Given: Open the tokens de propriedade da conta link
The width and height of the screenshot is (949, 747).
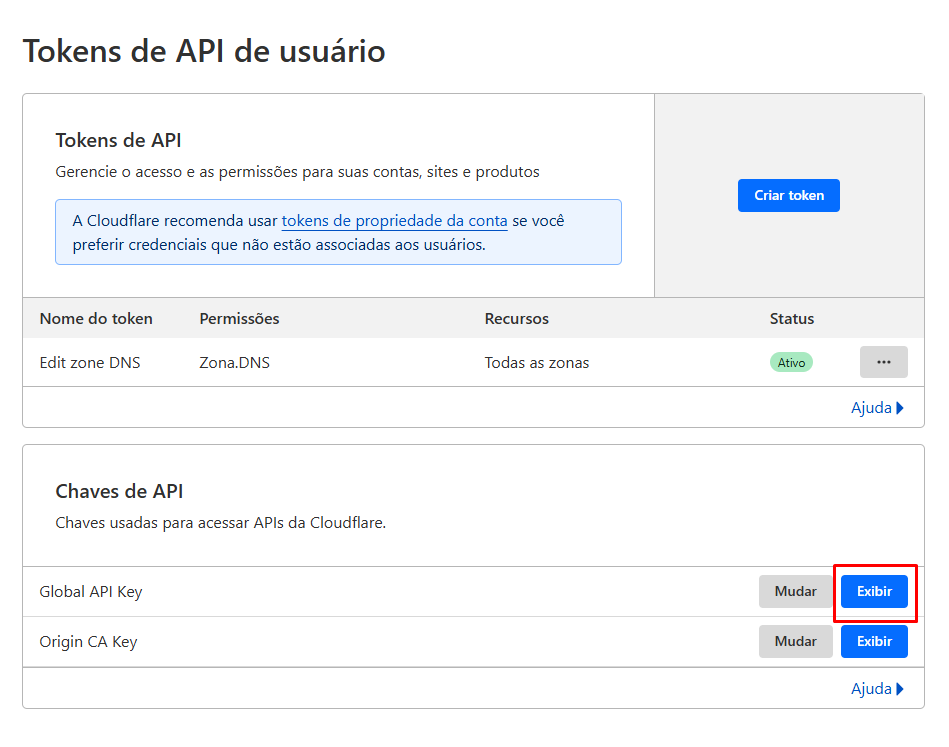Looking at the screenshot, I should [394, 221].
